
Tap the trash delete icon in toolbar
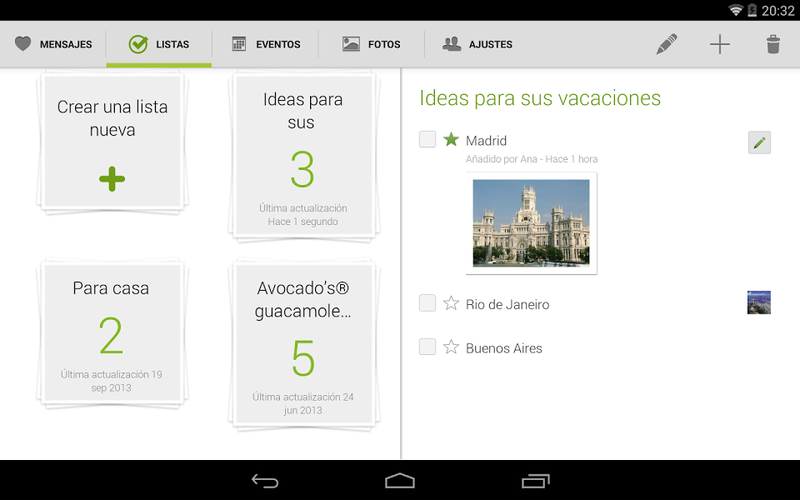point(773,44)
